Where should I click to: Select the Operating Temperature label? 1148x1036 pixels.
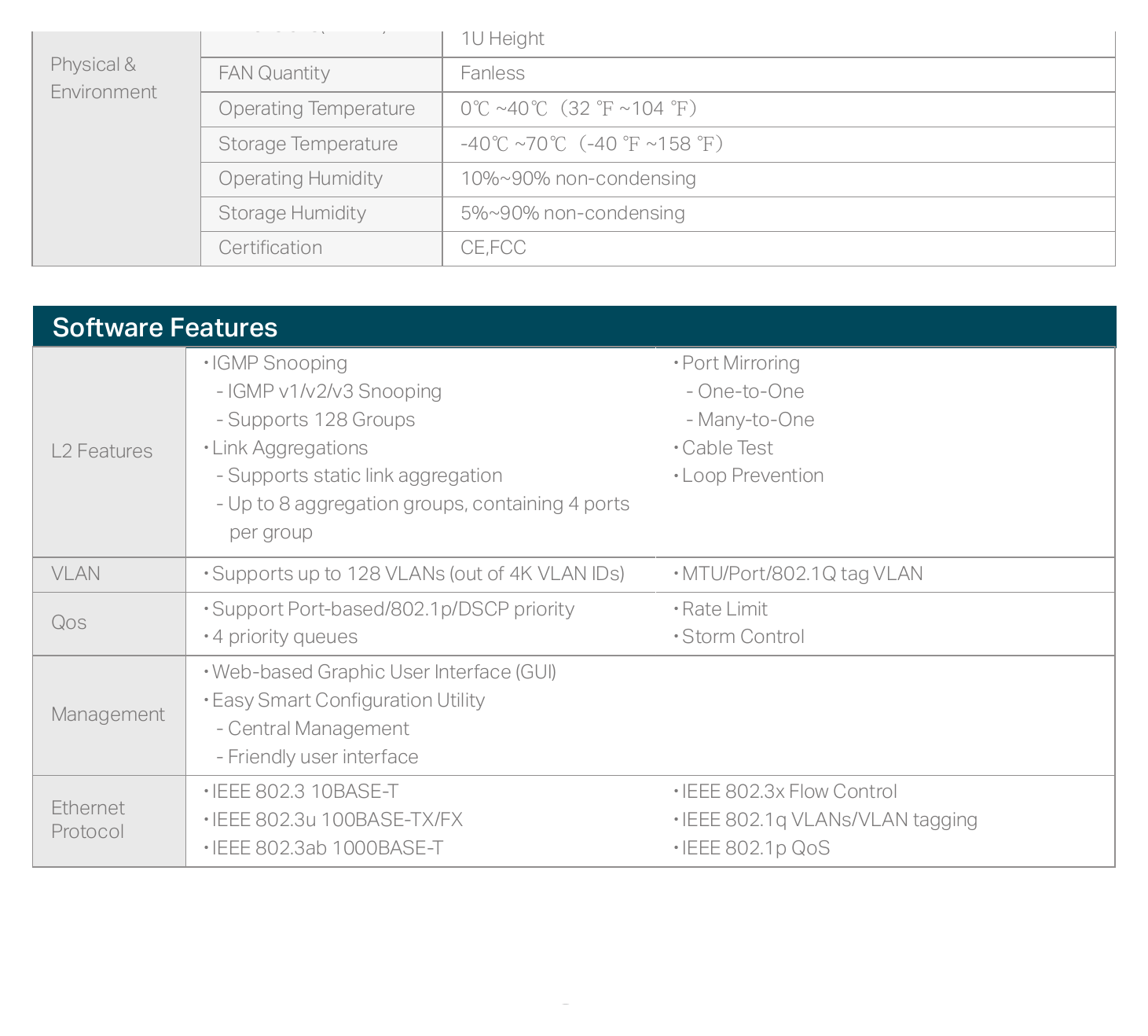pos(317,108)
